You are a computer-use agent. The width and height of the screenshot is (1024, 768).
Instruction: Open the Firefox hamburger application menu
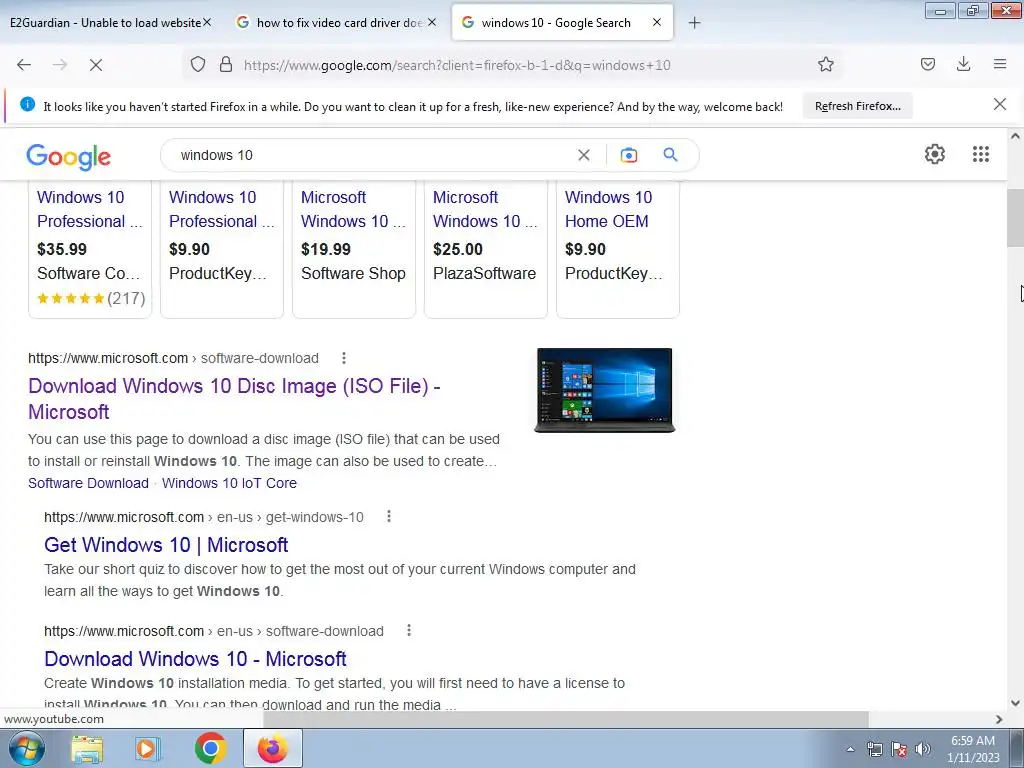coord(1000,64)
